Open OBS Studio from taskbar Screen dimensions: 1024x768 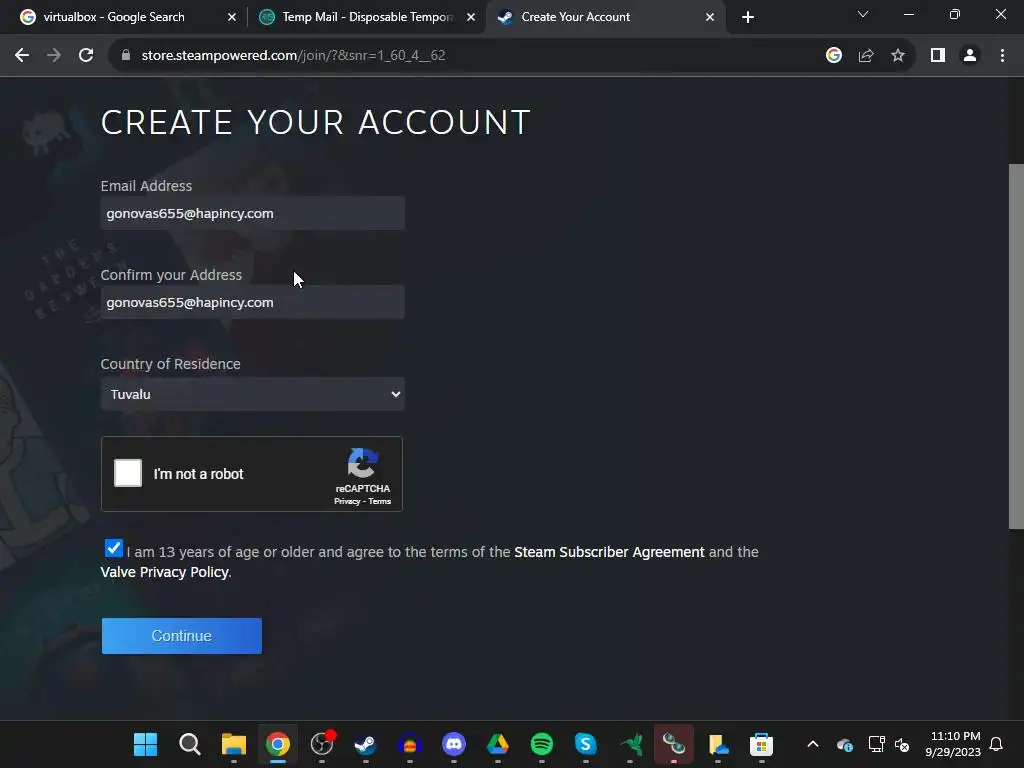click(x=322, y=744)
